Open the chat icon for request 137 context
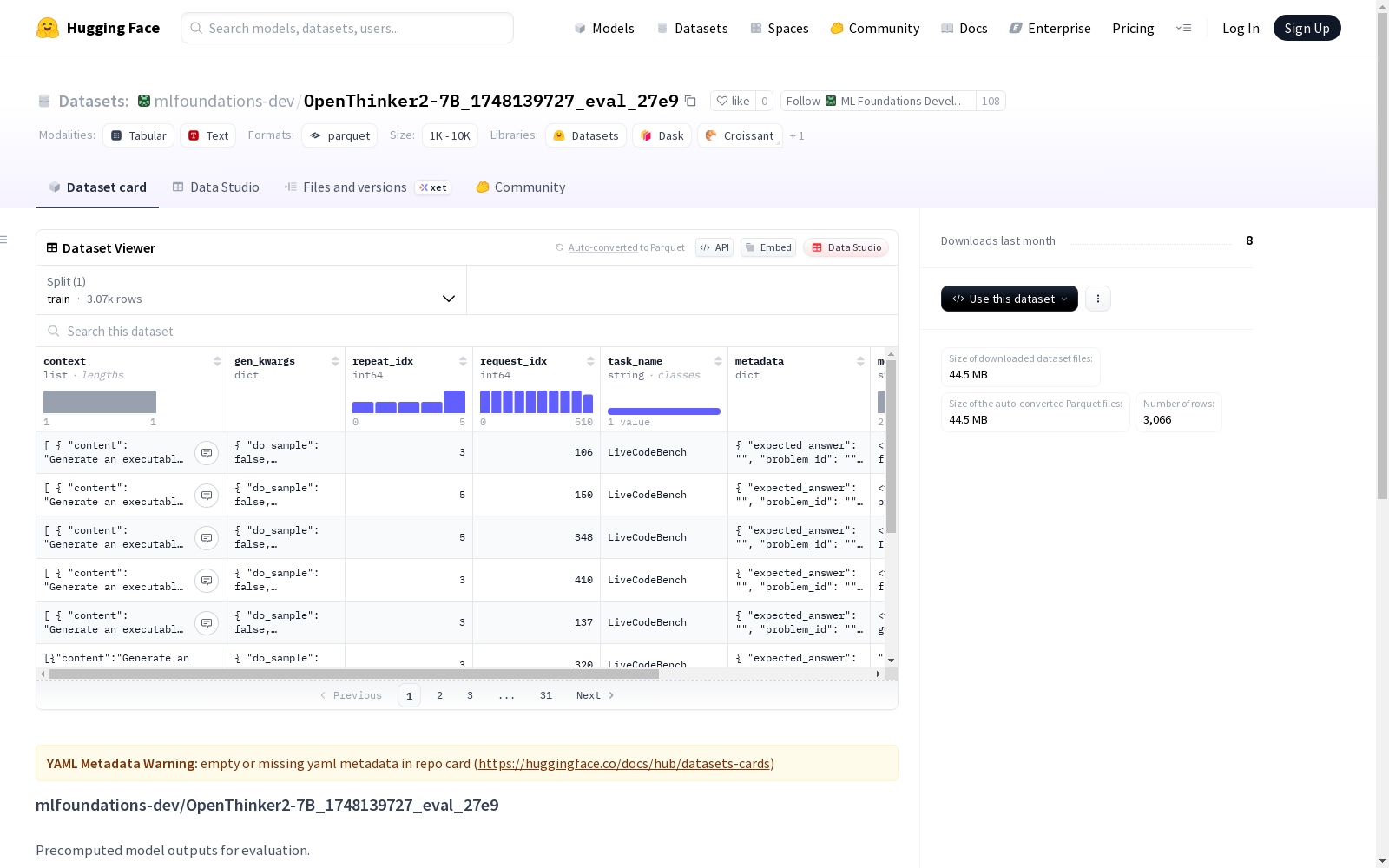1389x868 pixels. 207,623
